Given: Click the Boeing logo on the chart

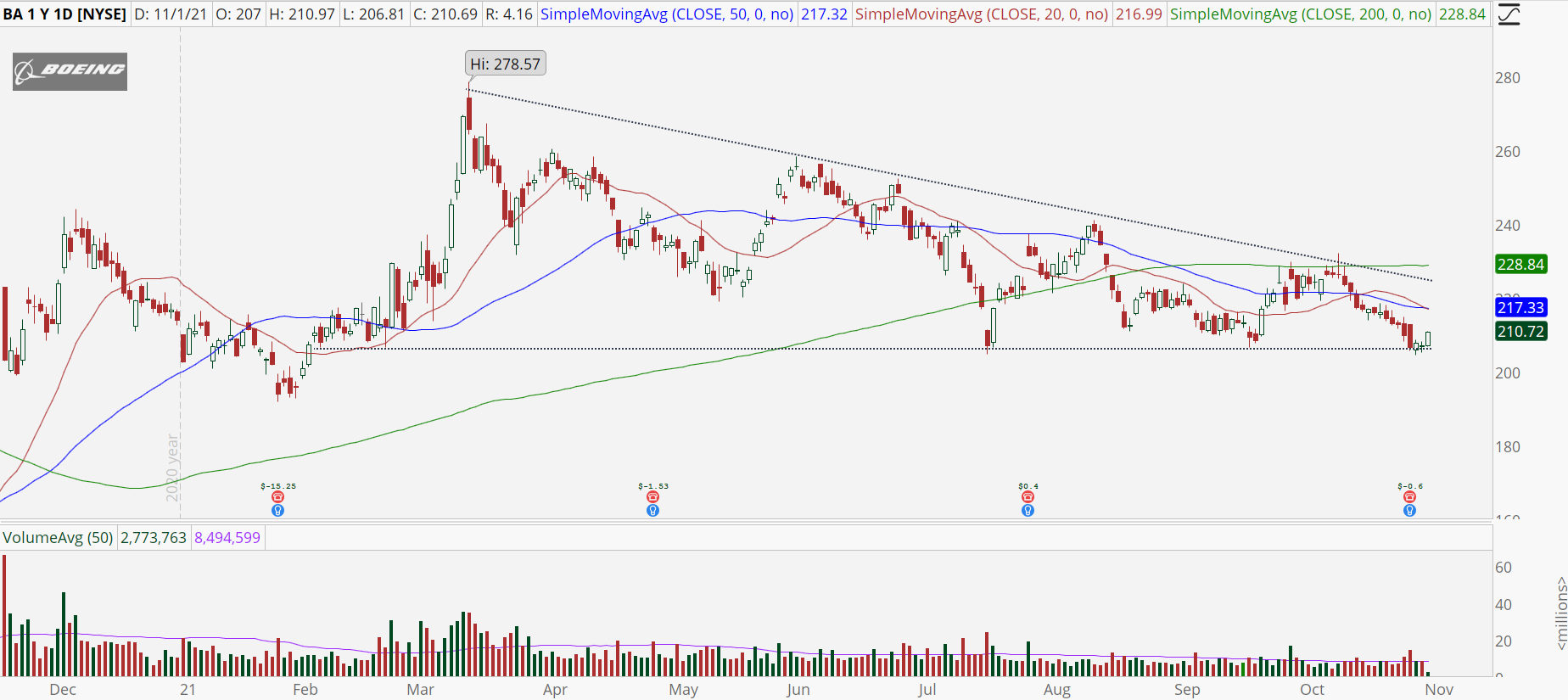Looking at the screenshot, I should tap(70, 71).
